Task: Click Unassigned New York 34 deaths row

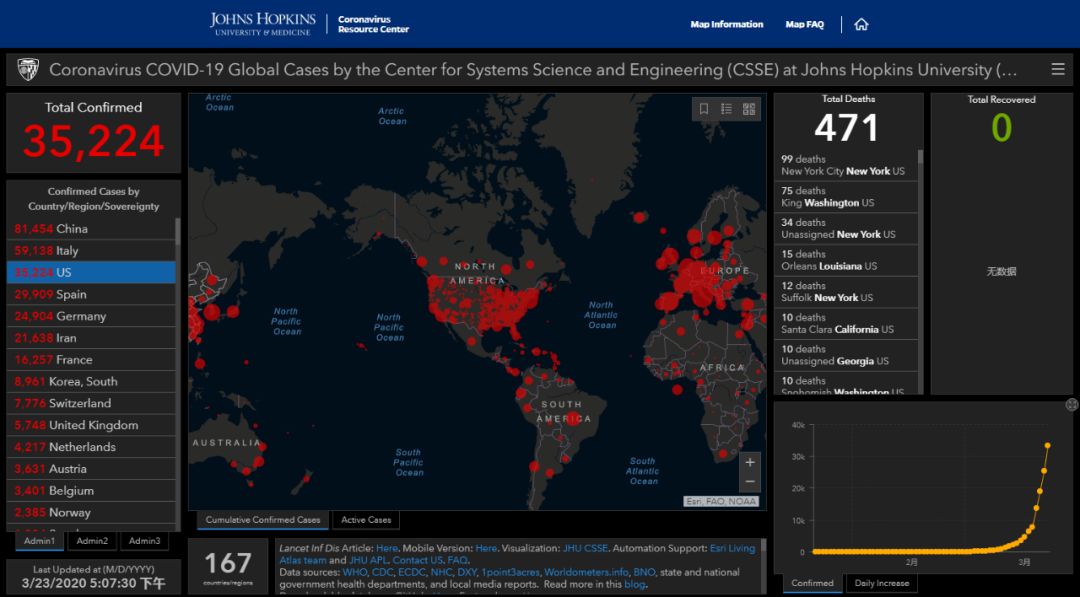Action: click(x=846, y=229)
